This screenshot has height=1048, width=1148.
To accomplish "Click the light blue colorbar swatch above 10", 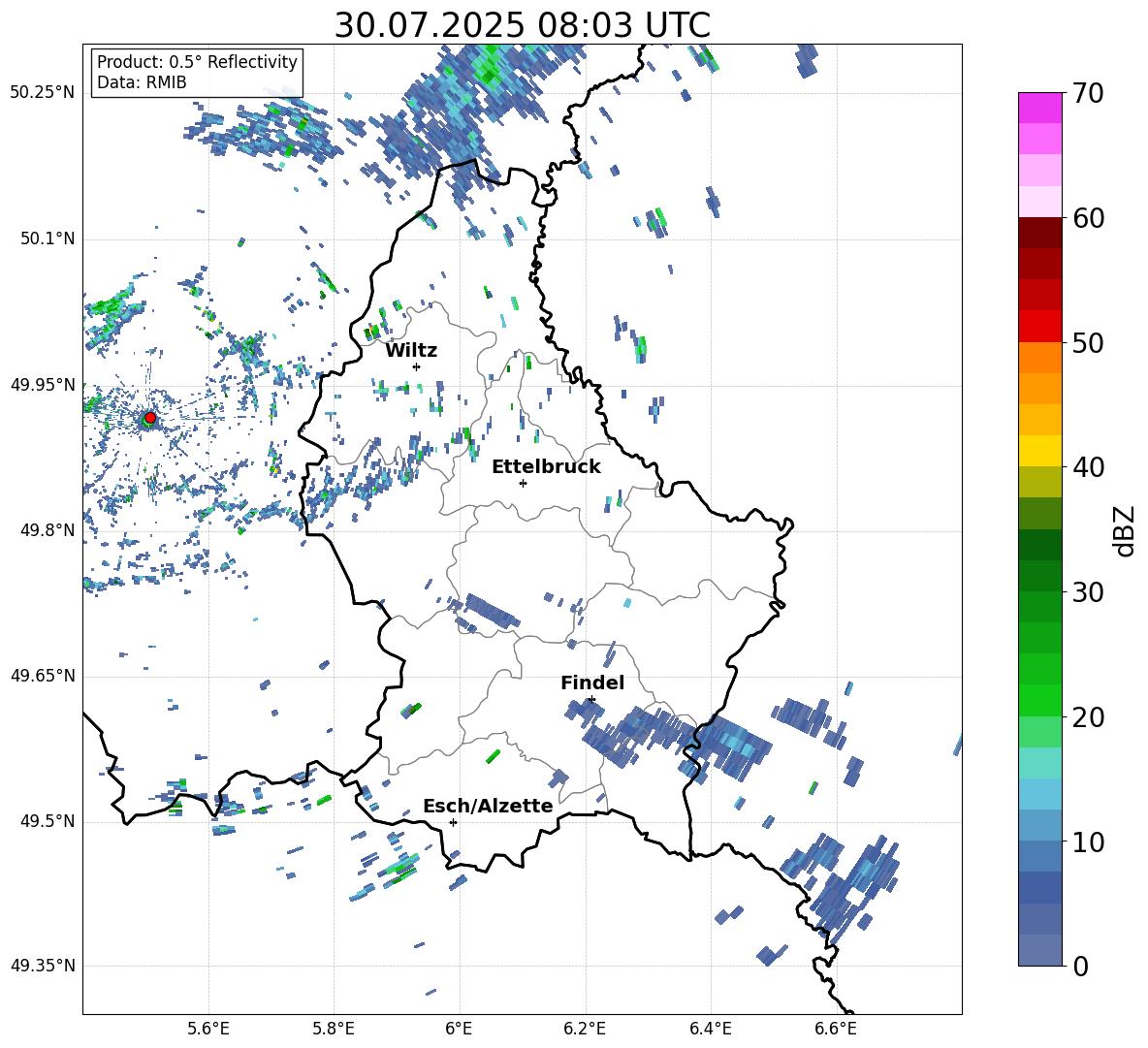I will click(1039, 794).
